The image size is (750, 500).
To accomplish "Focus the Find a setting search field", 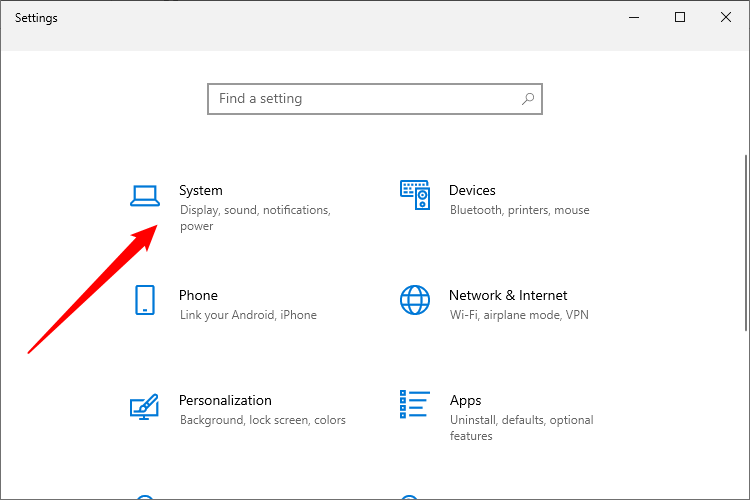I will (x=365, y=99).
